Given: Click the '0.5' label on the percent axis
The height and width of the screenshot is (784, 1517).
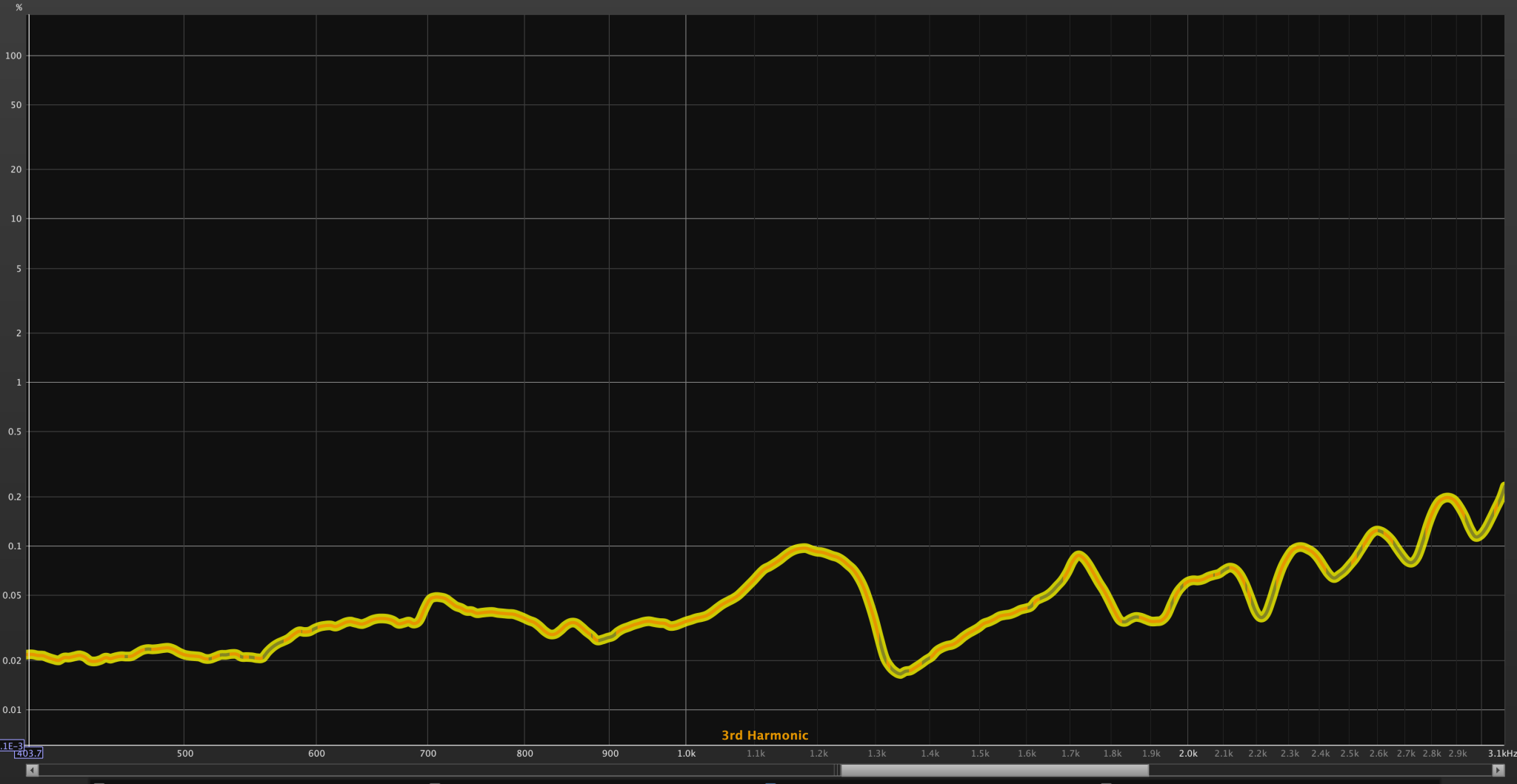Looking at the screenshot, I should pos(15,432).
